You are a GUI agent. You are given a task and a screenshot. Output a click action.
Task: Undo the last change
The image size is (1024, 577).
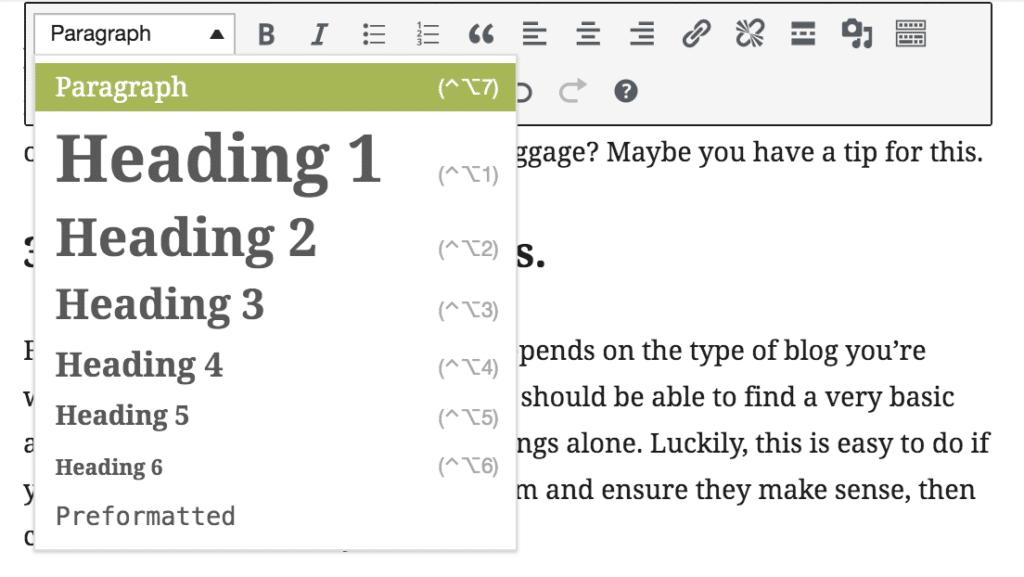click(519, 91)
